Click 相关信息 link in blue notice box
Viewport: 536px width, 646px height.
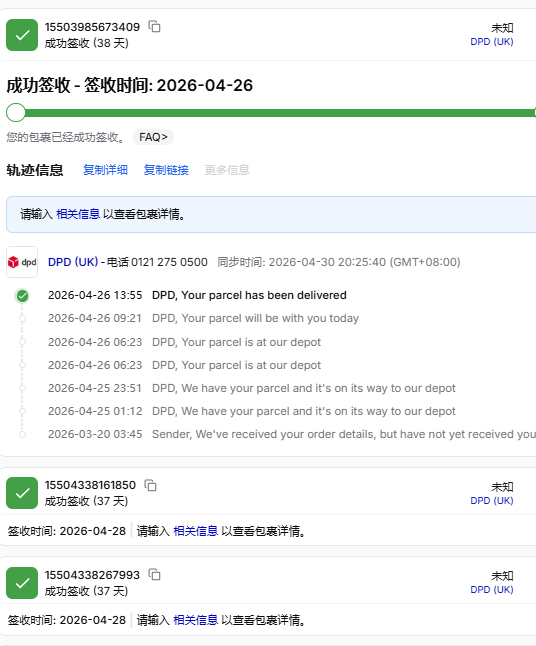tap(78, 214)
